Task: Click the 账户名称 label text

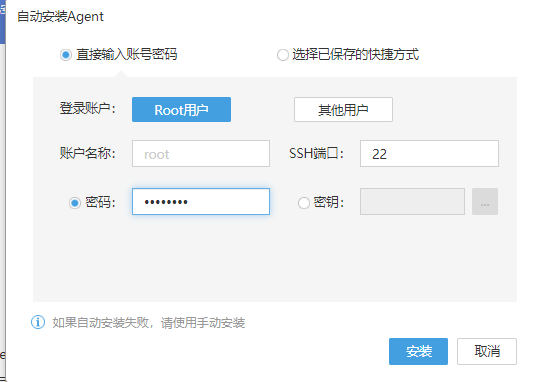Action: coord(87,153)
